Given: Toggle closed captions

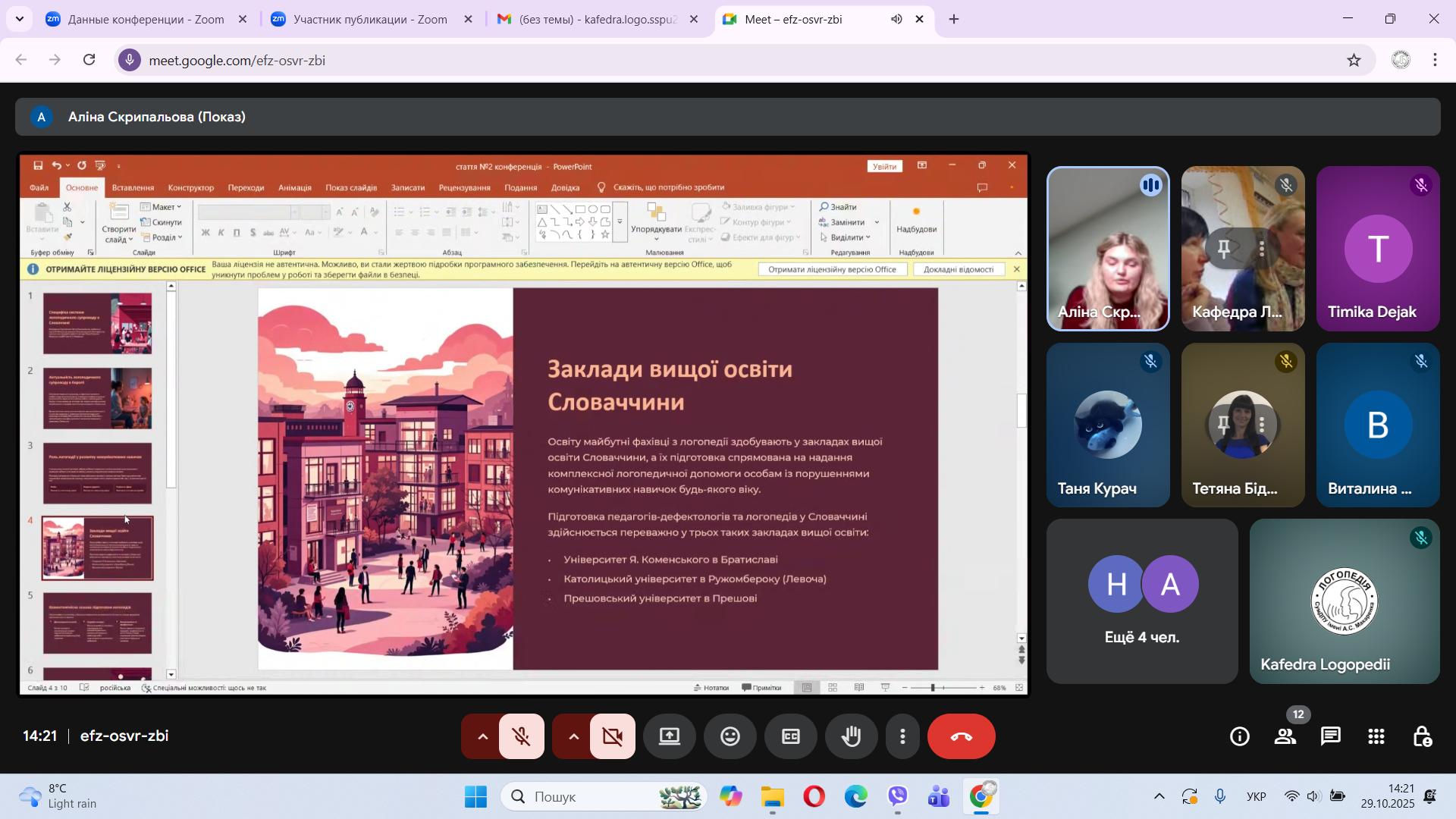Looking at the screenshot, I should 791,736.
